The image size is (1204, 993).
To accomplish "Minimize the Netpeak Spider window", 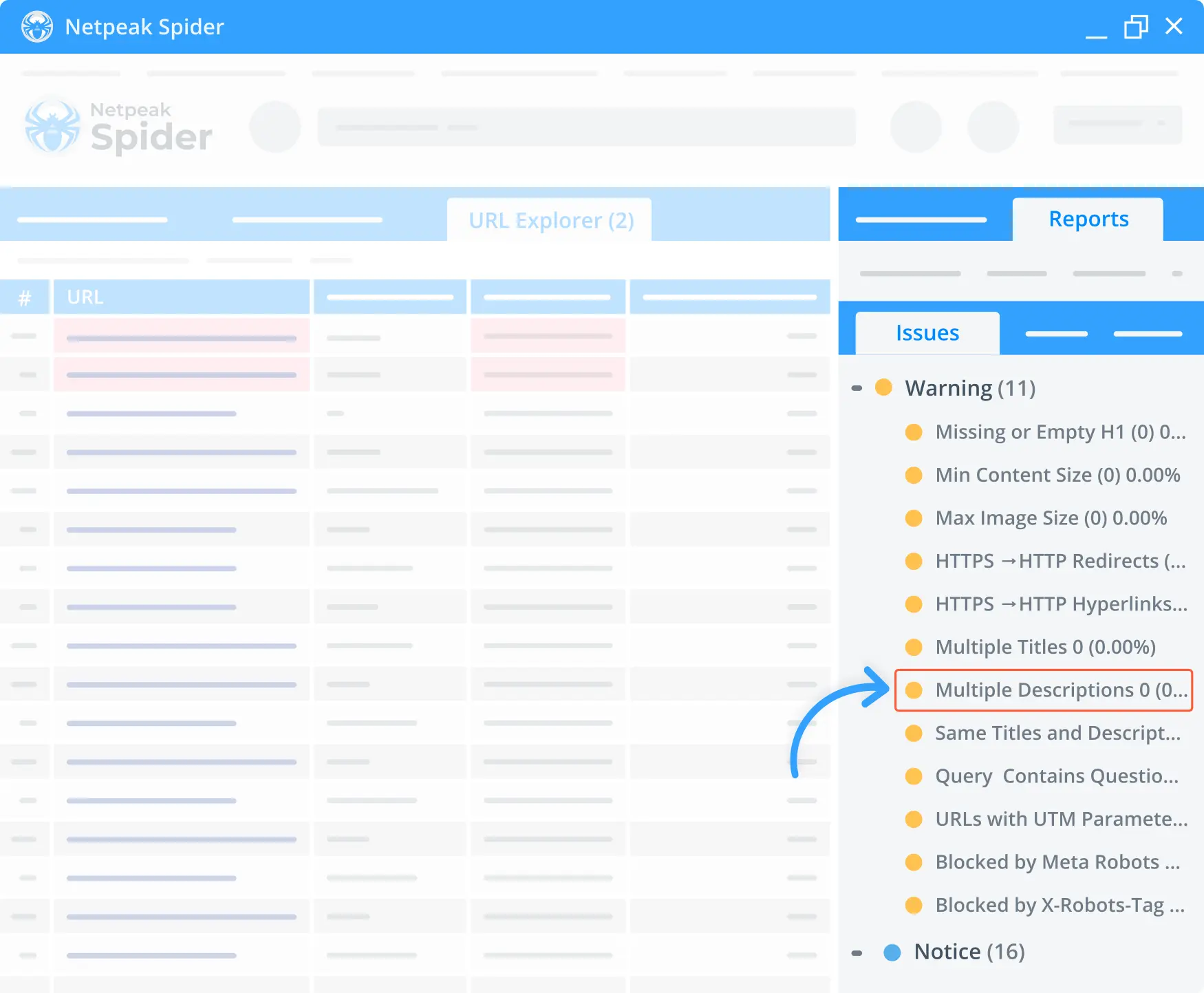I will 1096,36.
